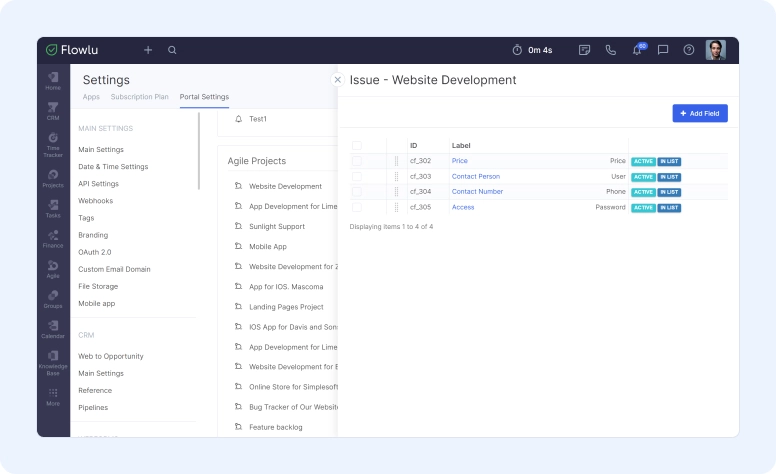Open Pipelines under CRM
The width and height of the screenshot is (776, 474).
click(x=93, y=408)
